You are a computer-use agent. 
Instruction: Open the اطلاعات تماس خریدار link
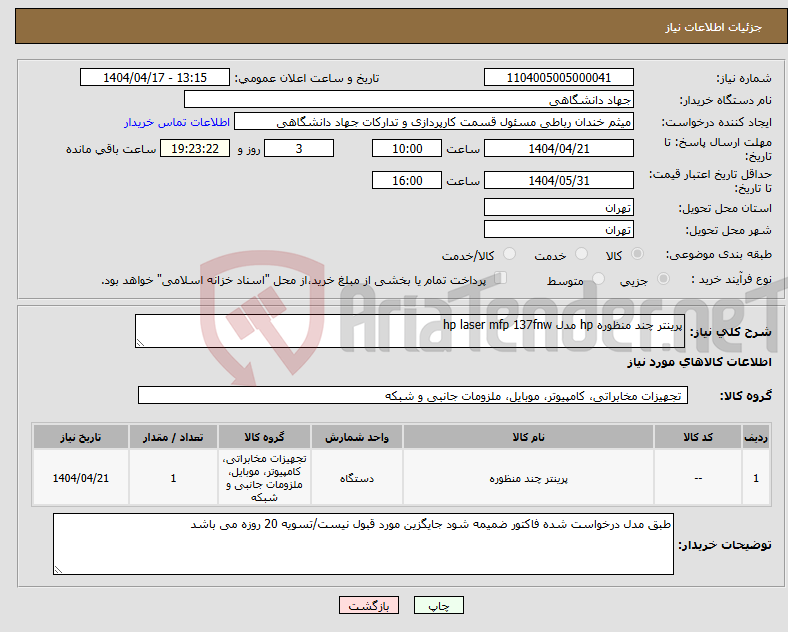point(177,122)
